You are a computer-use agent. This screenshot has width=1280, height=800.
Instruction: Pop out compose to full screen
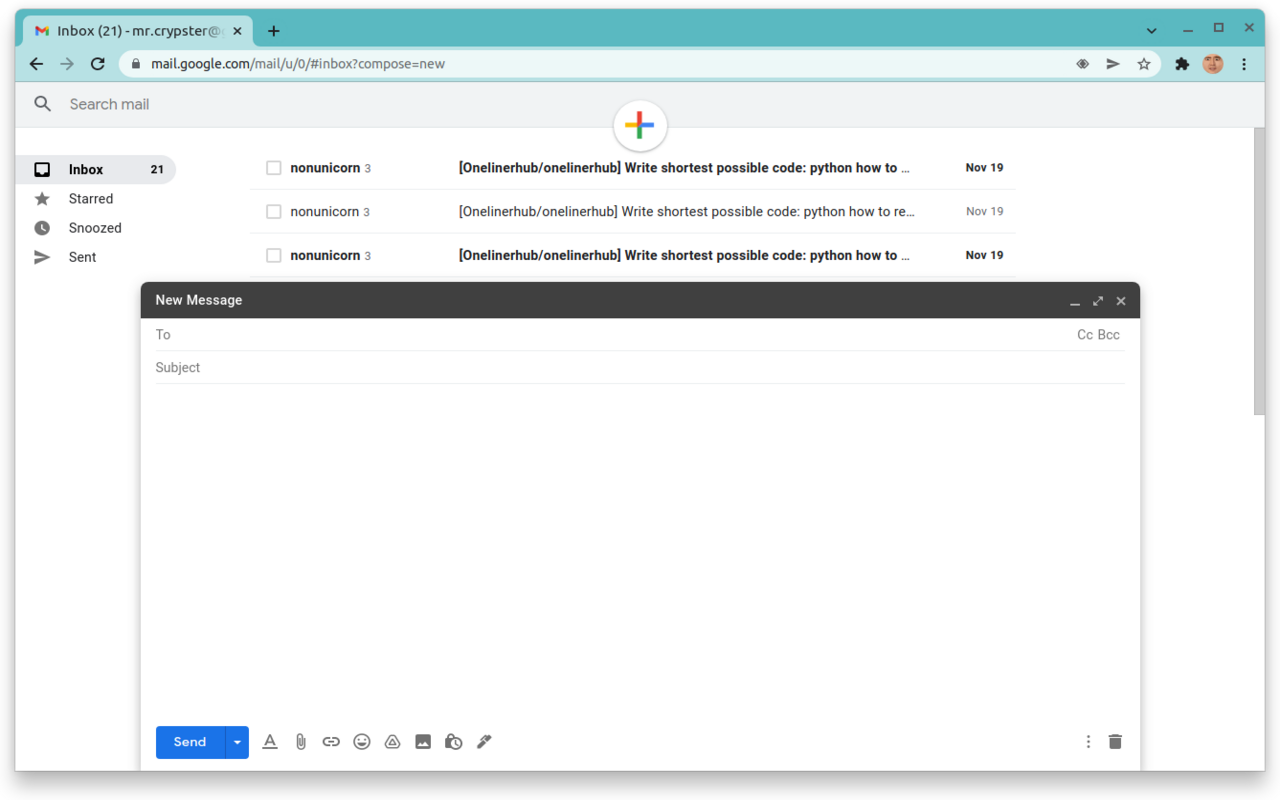[x=1098, y=301]
